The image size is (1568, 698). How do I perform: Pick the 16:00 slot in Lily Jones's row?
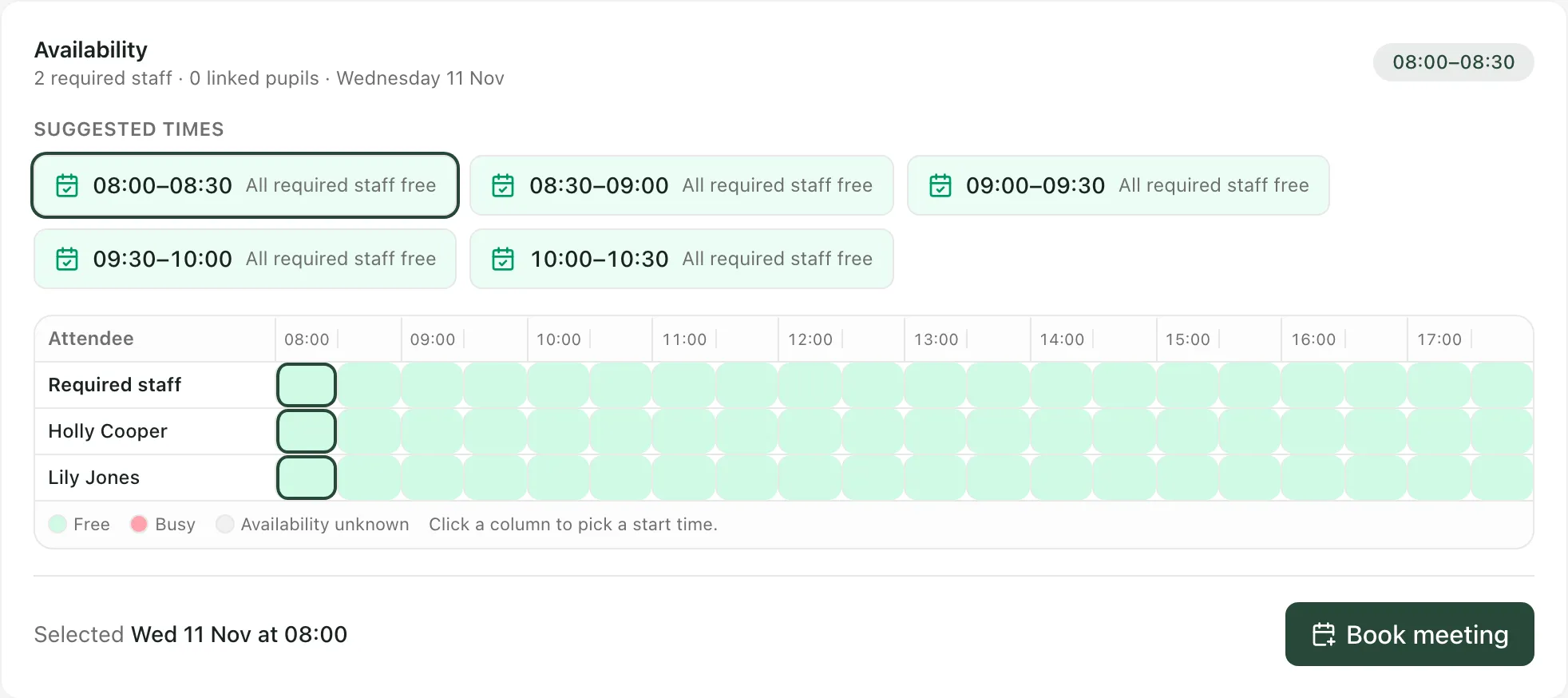coord(1313,478)
